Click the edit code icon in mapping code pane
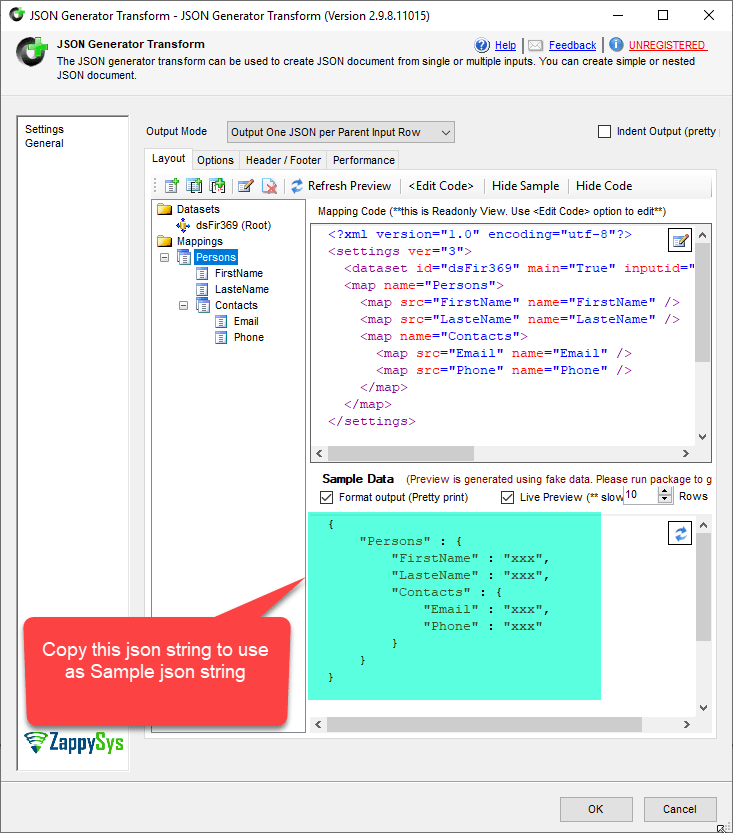Image resolution: width=733 pixels, height=833 pixels. coord(680,241)
